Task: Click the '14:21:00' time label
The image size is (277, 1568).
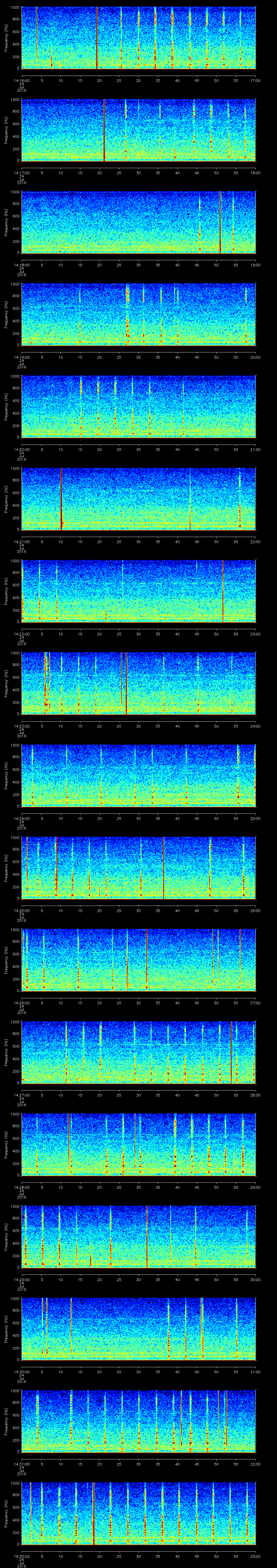Action: (x=21, y=542)
